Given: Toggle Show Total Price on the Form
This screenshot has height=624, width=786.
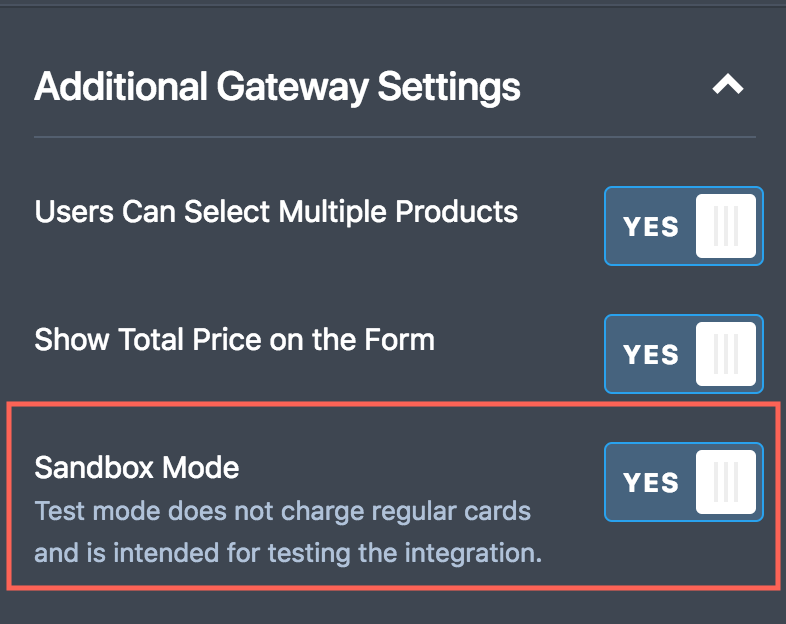Looking at the screenshot, I should (x=684, y=354).
